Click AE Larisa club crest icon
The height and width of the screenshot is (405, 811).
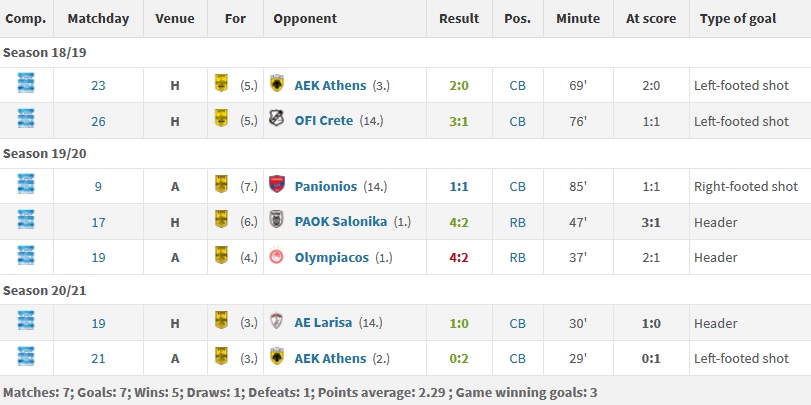tap(277, 321)
